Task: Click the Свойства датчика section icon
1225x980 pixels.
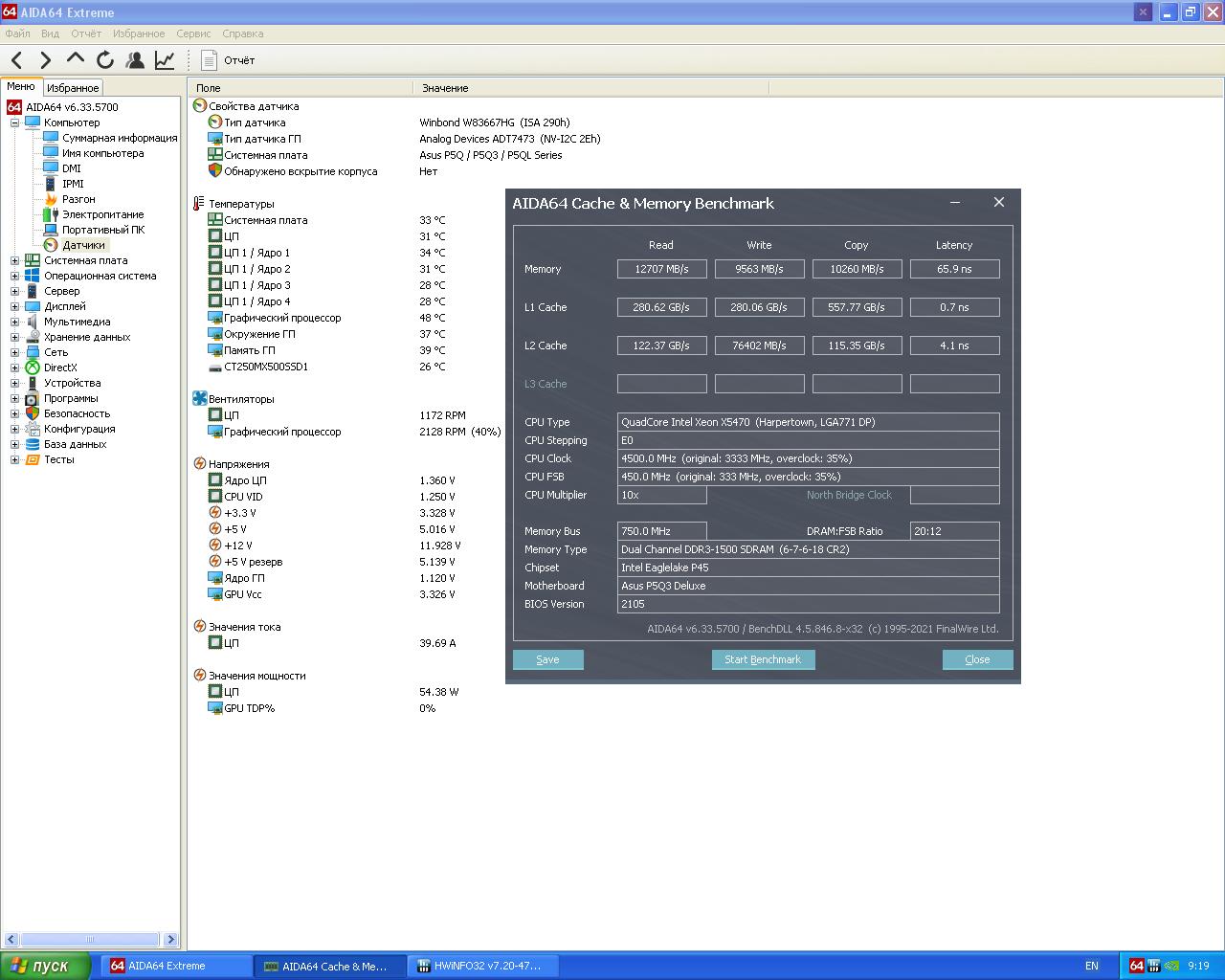Action: [x=200, y=106]
